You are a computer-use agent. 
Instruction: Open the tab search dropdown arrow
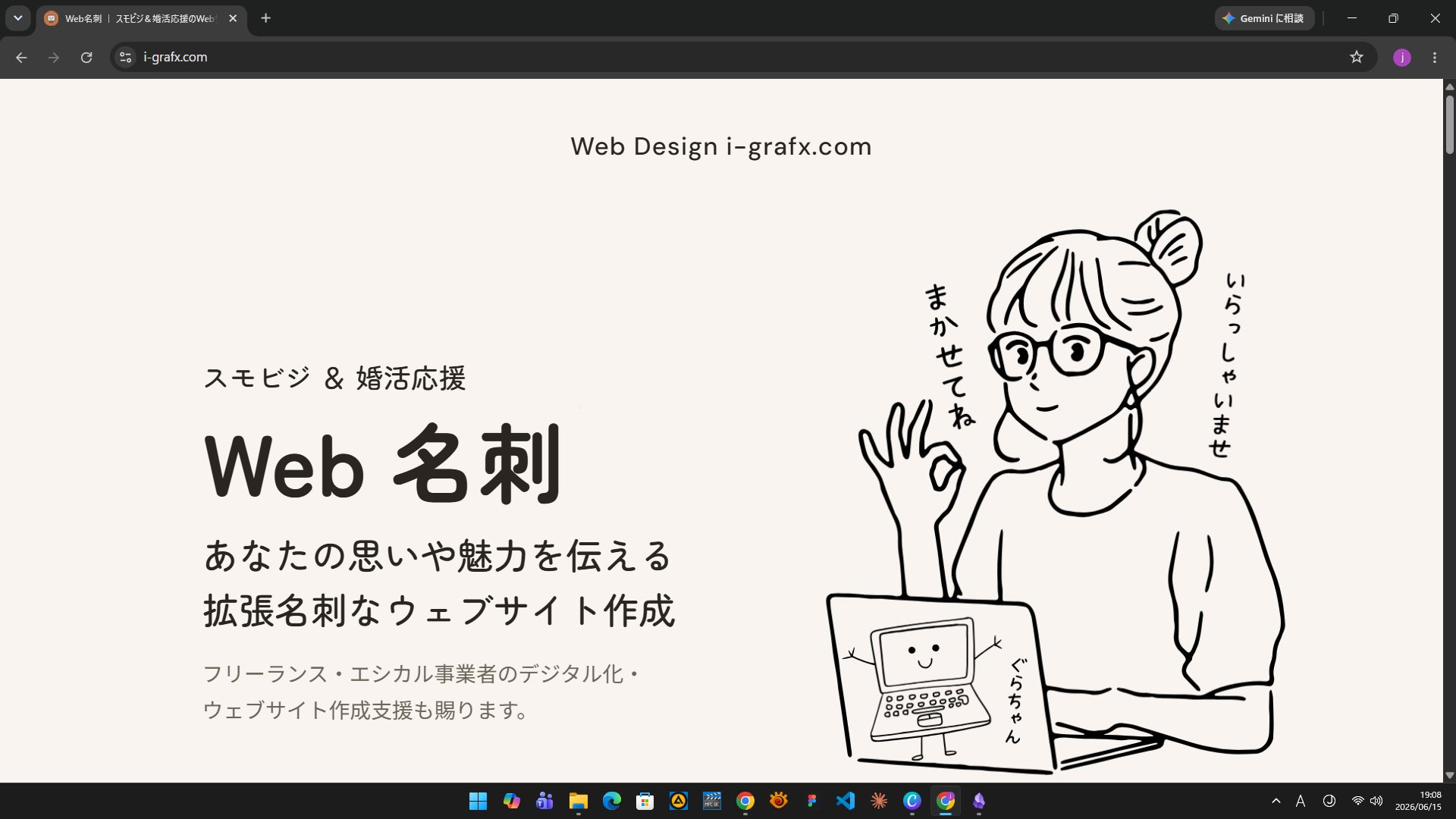click(x=17, y=18)
